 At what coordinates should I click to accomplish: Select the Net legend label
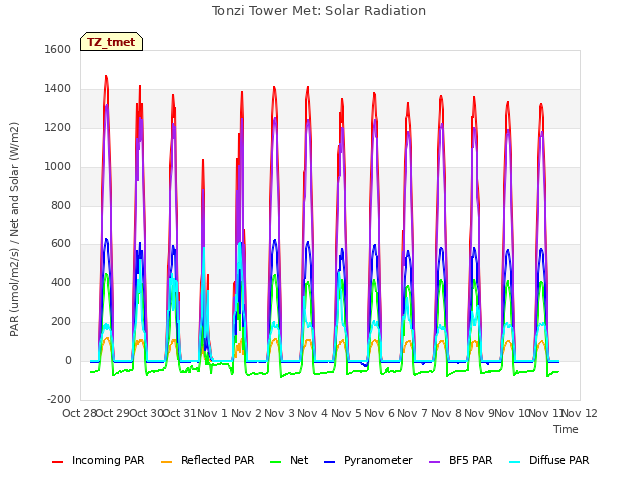pos(299,460)
